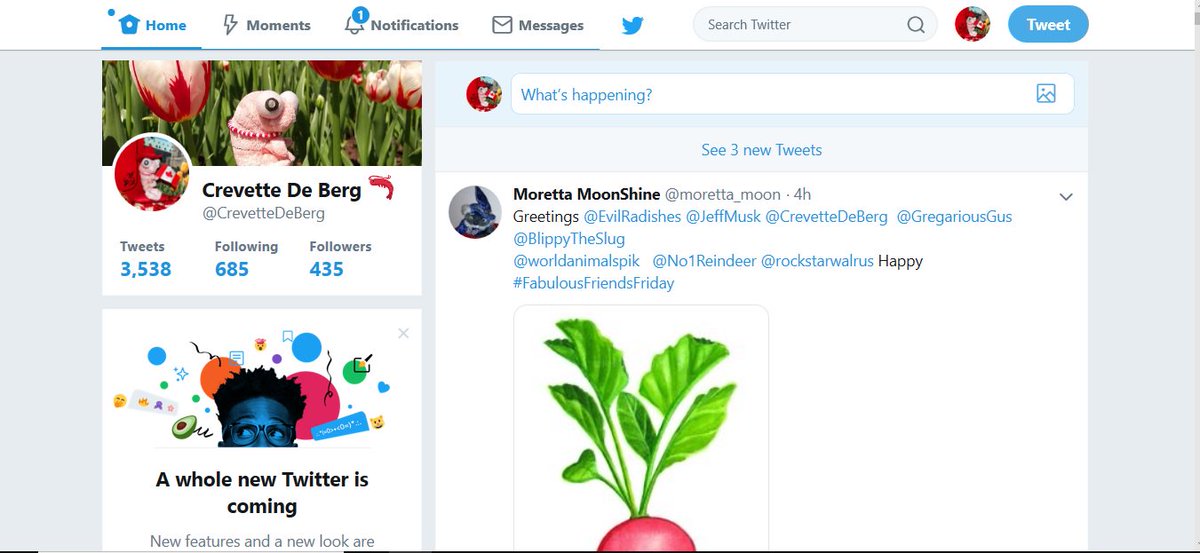The width and height of the screenshot is (1200, 553).
Task: Open the @CrevetteDeBerg mention in tweet
Action: (x=826, y=216)
